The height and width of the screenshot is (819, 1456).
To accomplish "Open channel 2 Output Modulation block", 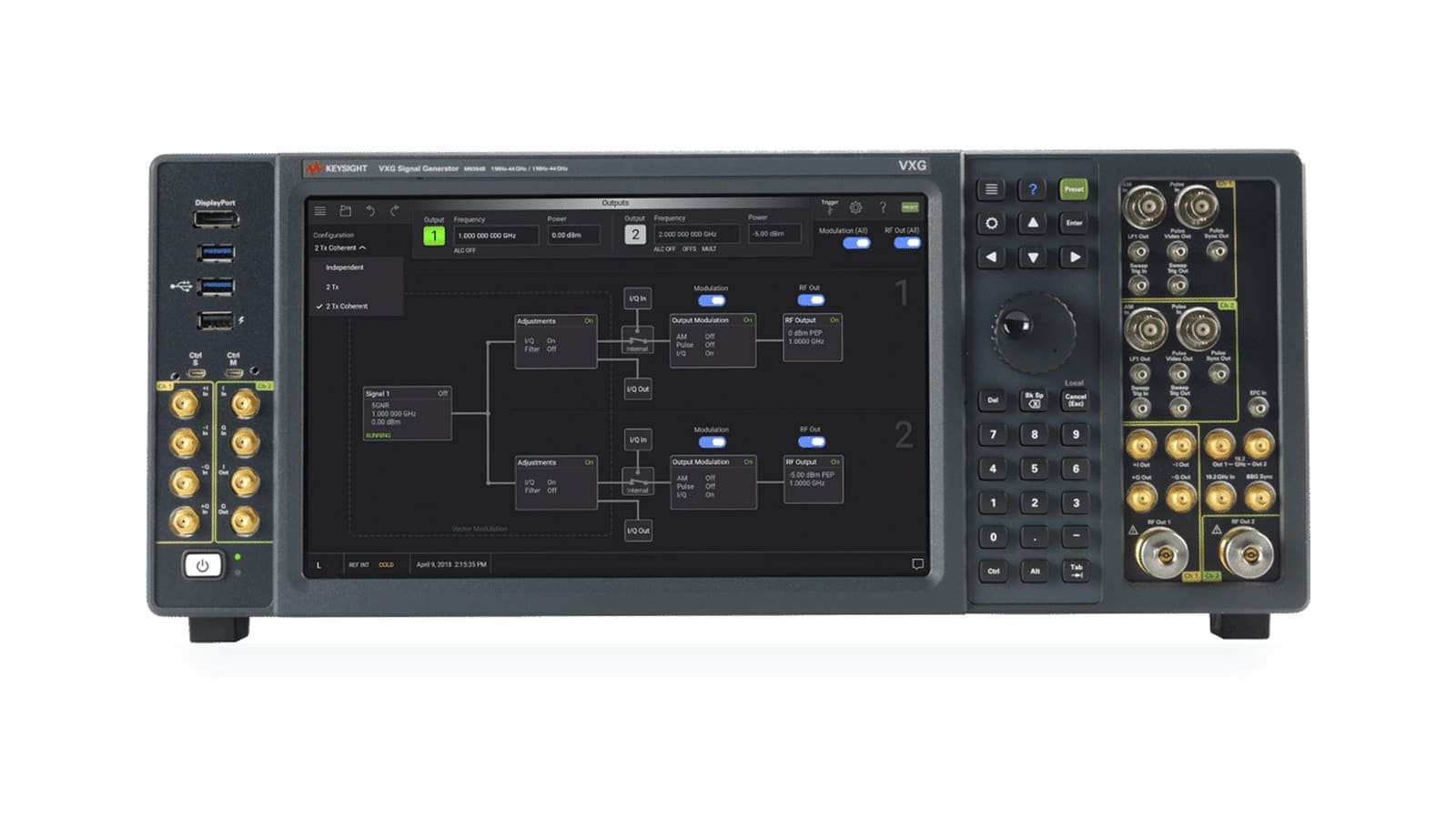I will pos(713,481).
